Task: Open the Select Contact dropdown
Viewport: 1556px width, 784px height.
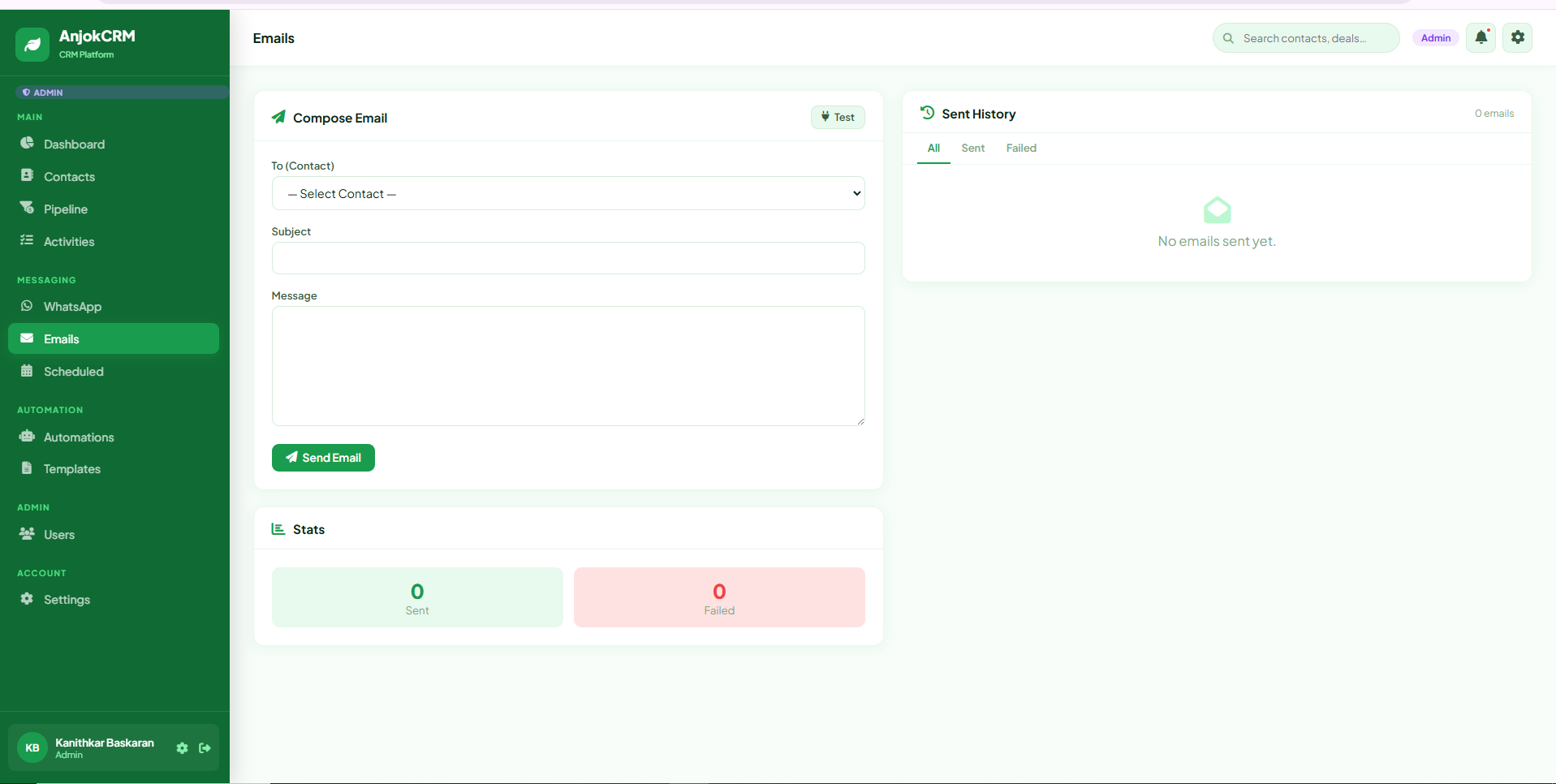Action: click(567, 194)
